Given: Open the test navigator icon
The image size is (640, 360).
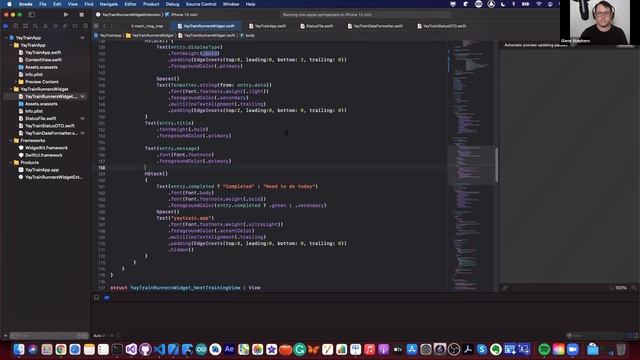Looking at the screenshot, I should 55,26.
